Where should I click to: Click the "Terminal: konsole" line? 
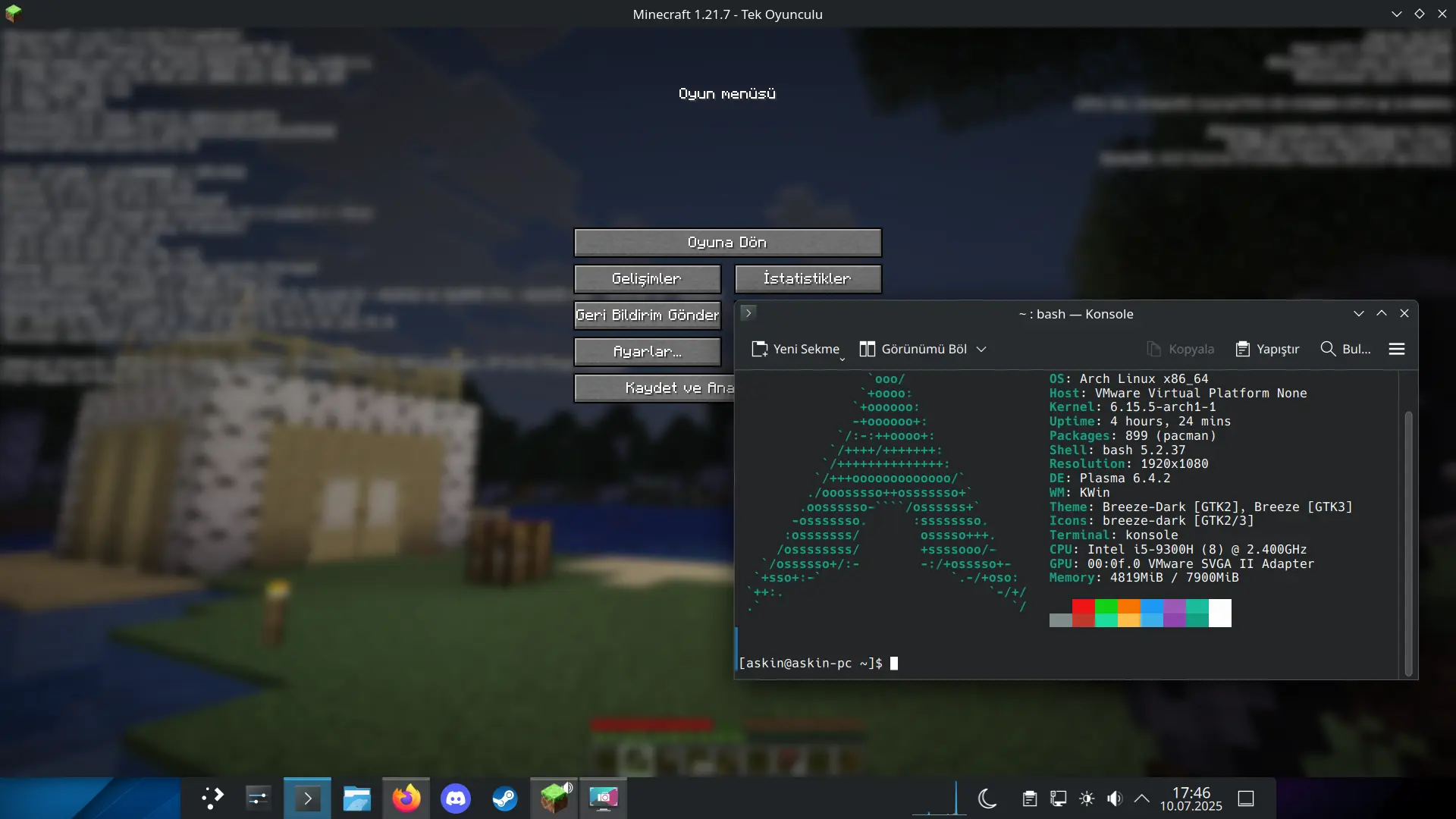coord(1114,535)
